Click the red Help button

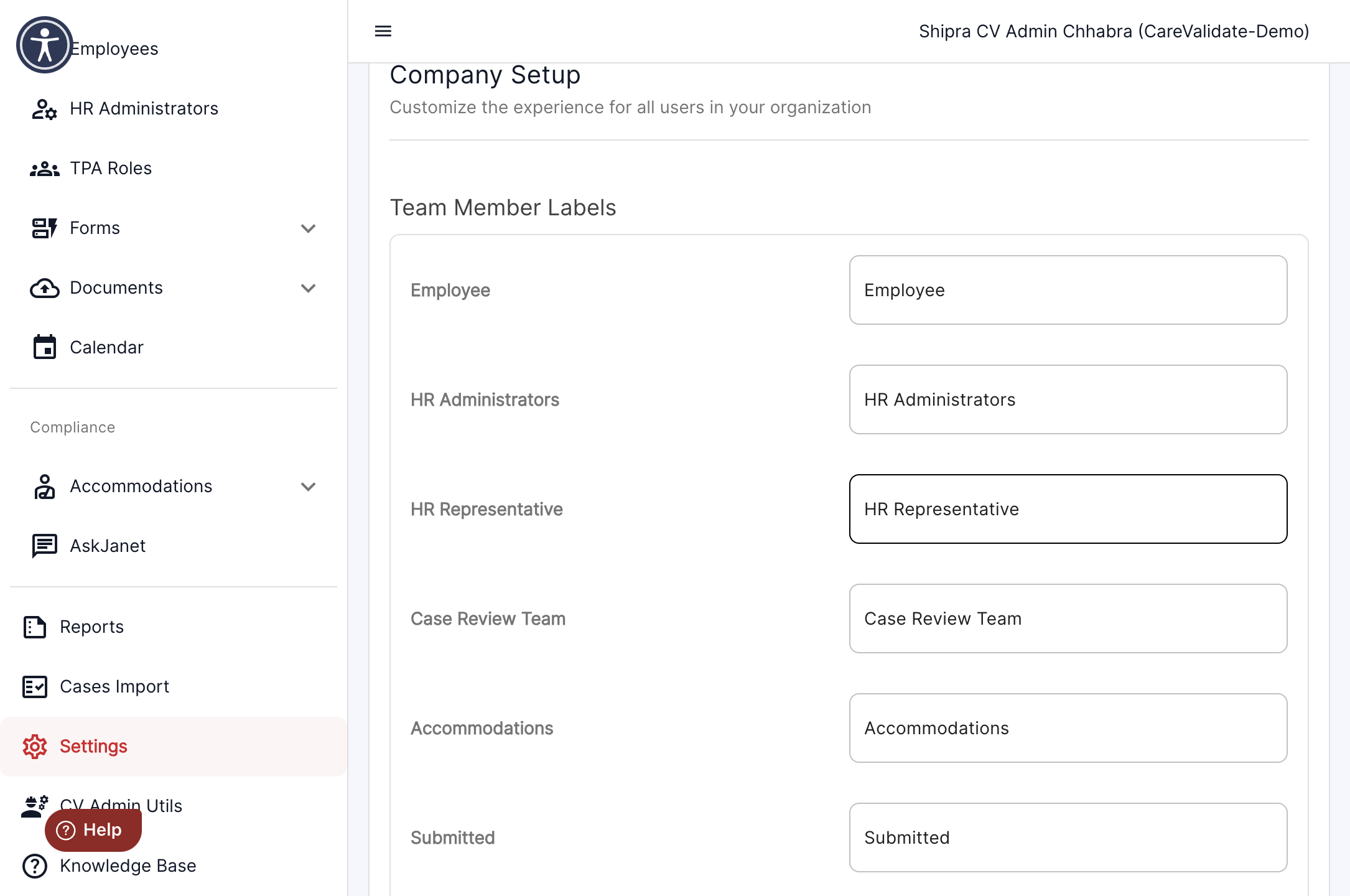[93, 830]
